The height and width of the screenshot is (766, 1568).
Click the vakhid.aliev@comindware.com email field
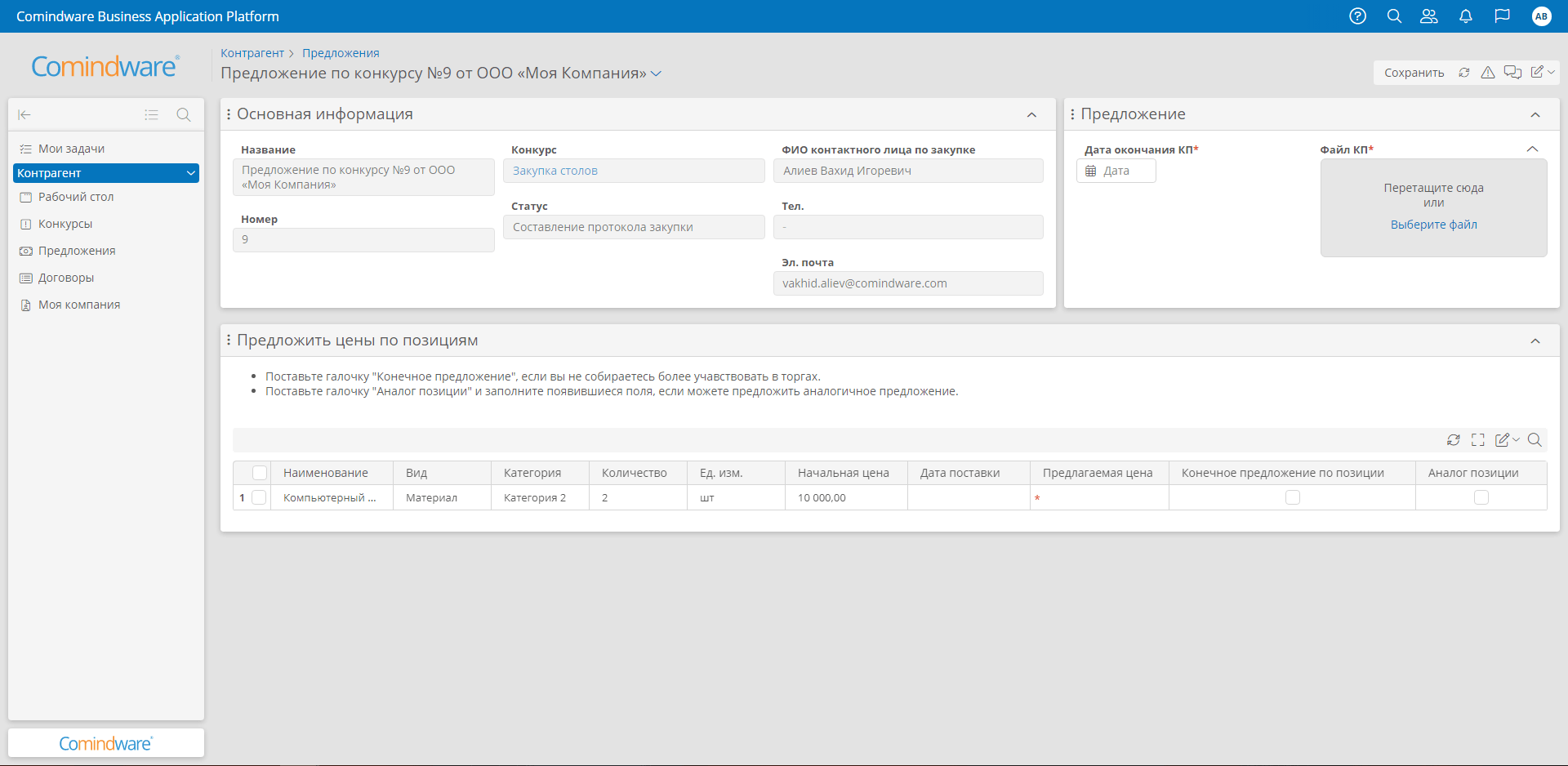click(908, 283)
